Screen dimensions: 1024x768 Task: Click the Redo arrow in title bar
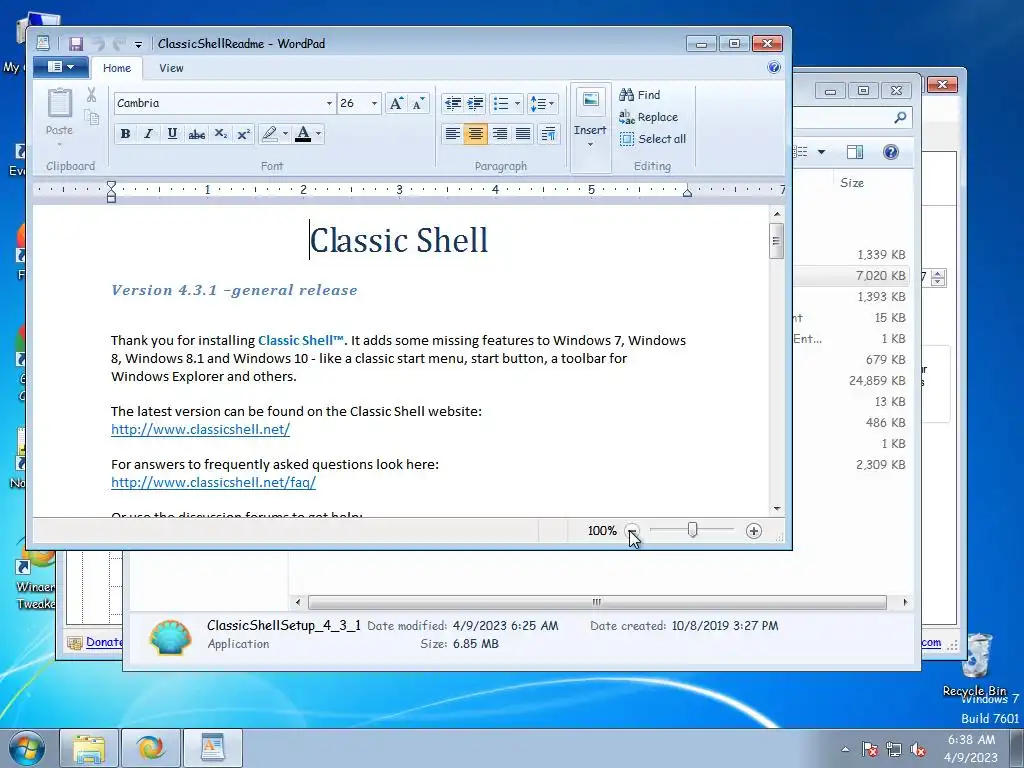(x=118, y=44)
